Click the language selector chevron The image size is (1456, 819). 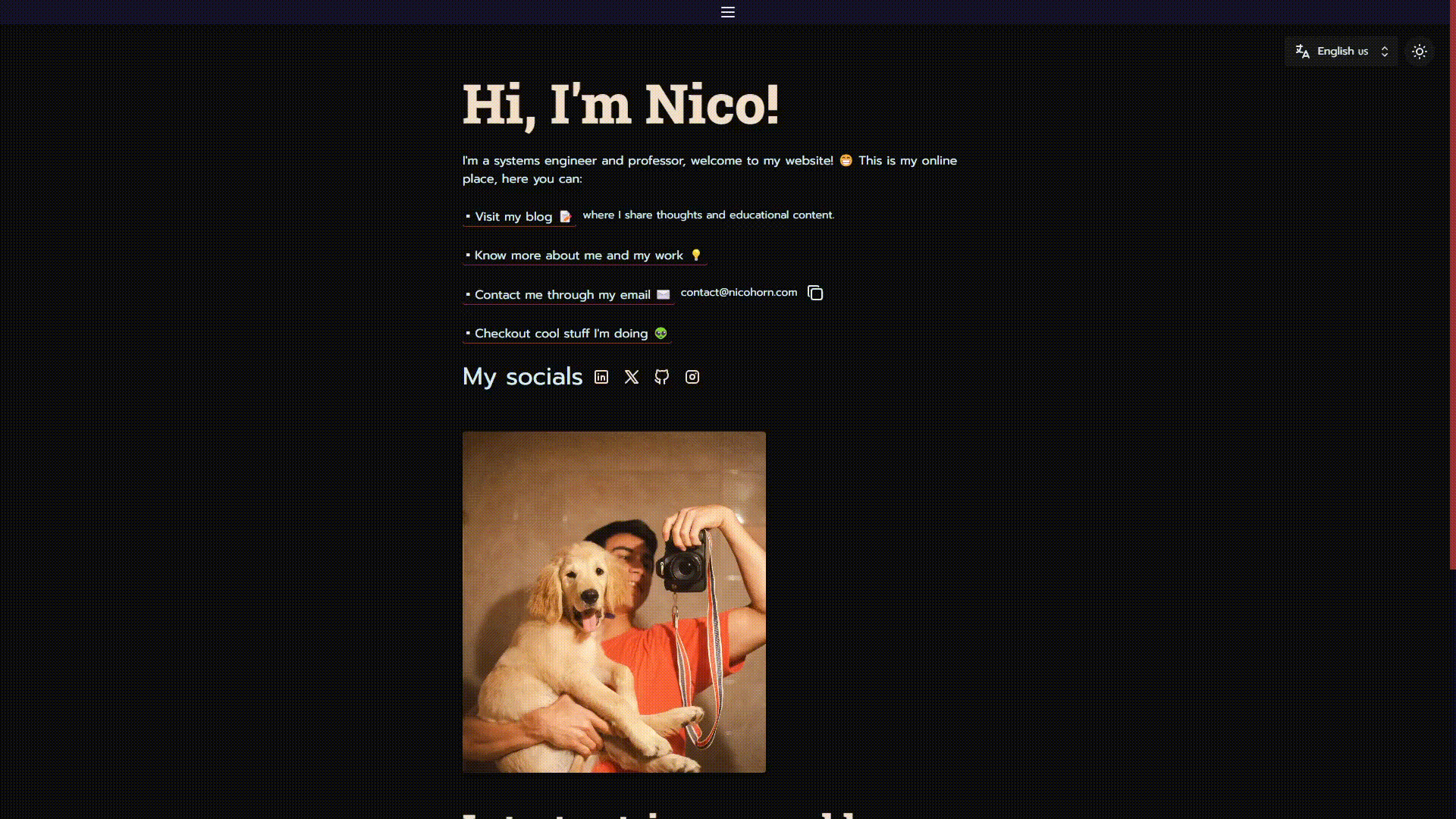[x=1384, y=51]
